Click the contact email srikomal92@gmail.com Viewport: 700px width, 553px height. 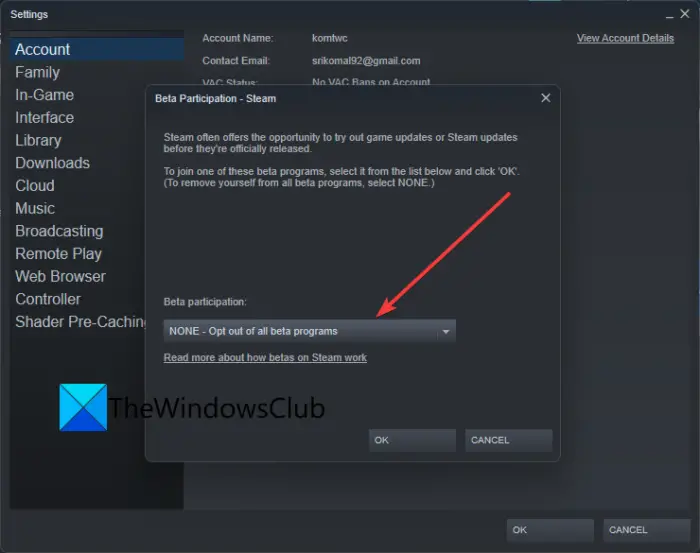pos(366,61)
